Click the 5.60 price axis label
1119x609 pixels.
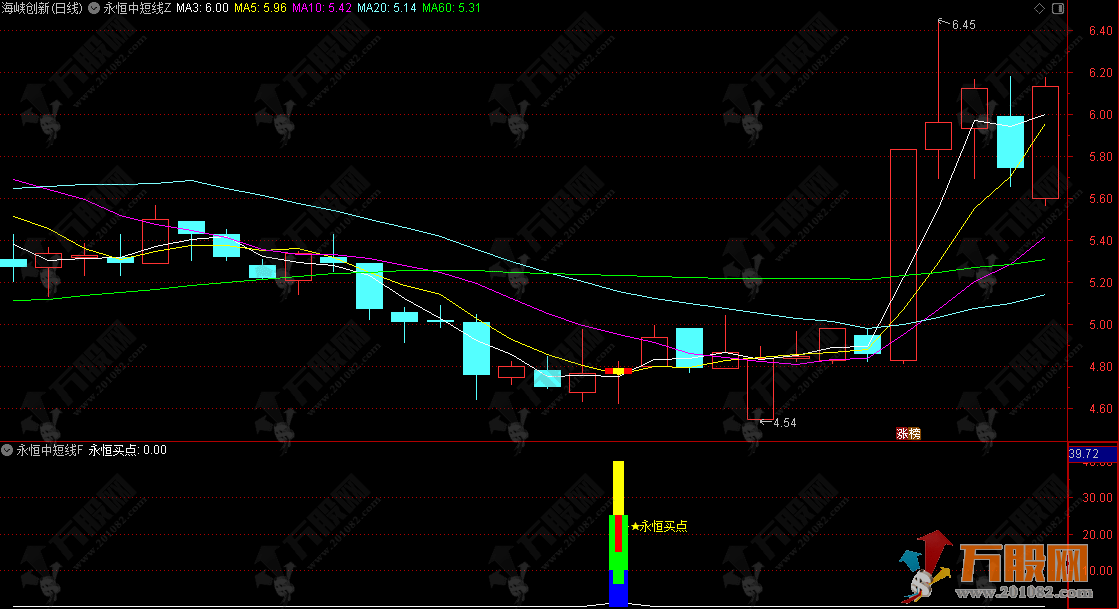[x=1100, y=199]
